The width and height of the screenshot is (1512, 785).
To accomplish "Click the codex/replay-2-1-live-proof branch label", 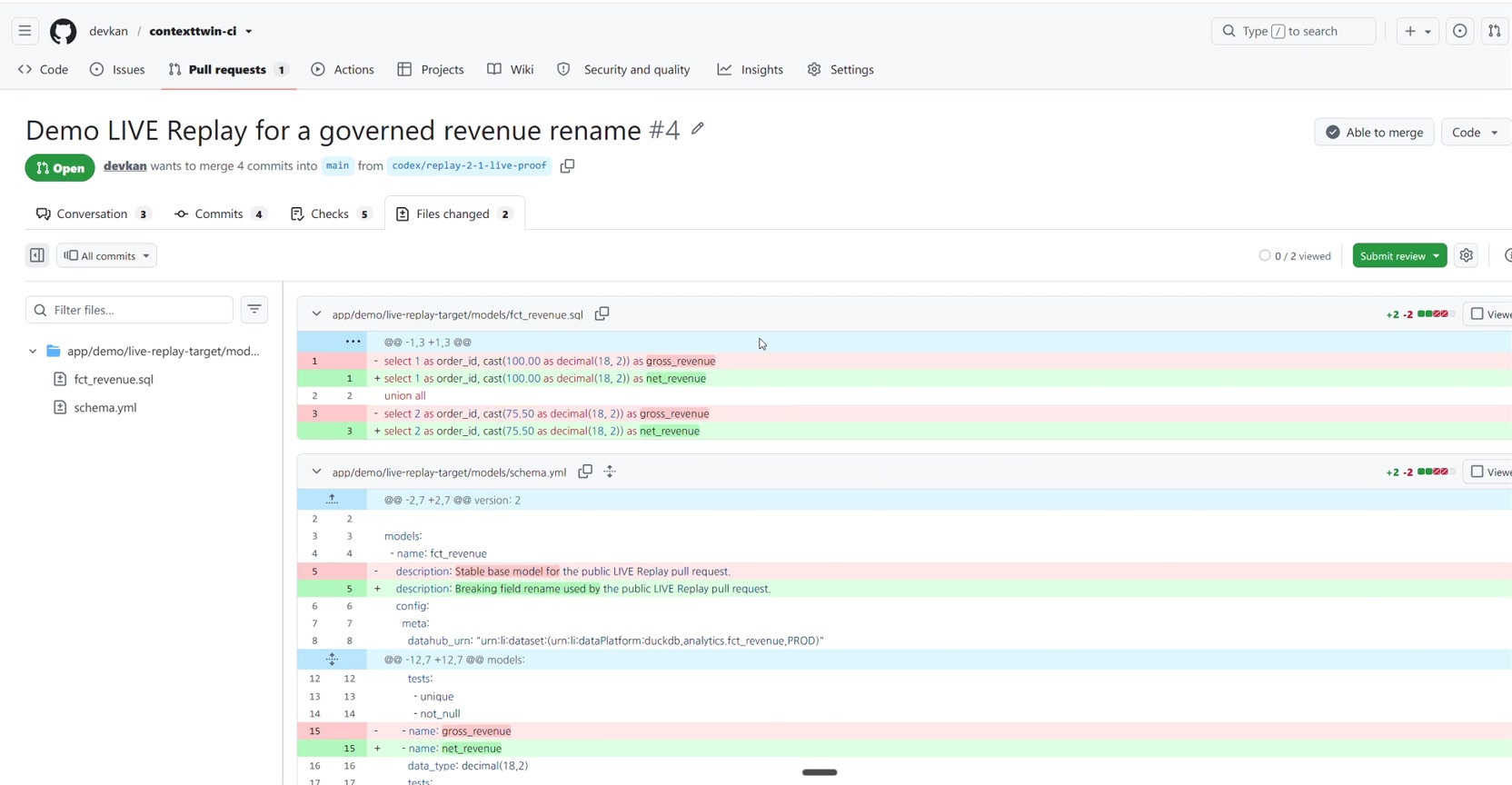I will pos(469,166).
